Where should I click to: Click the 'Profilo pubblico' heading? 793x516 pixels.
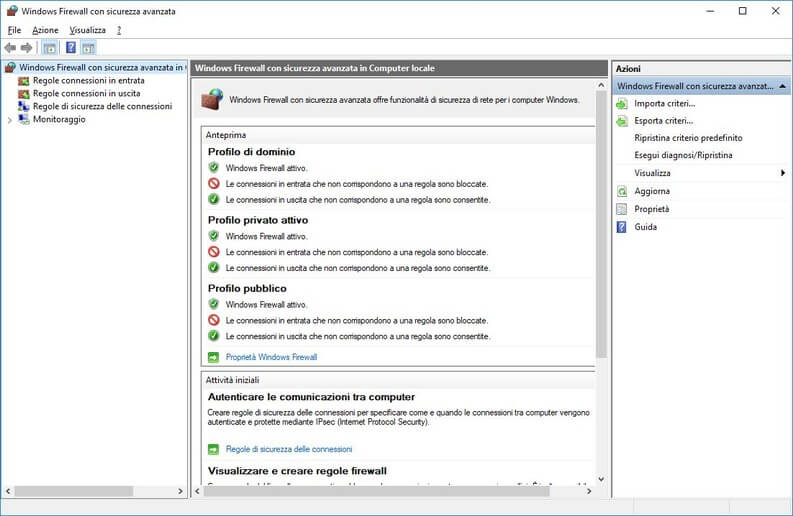pyautogui.click(x=247, y=288)
